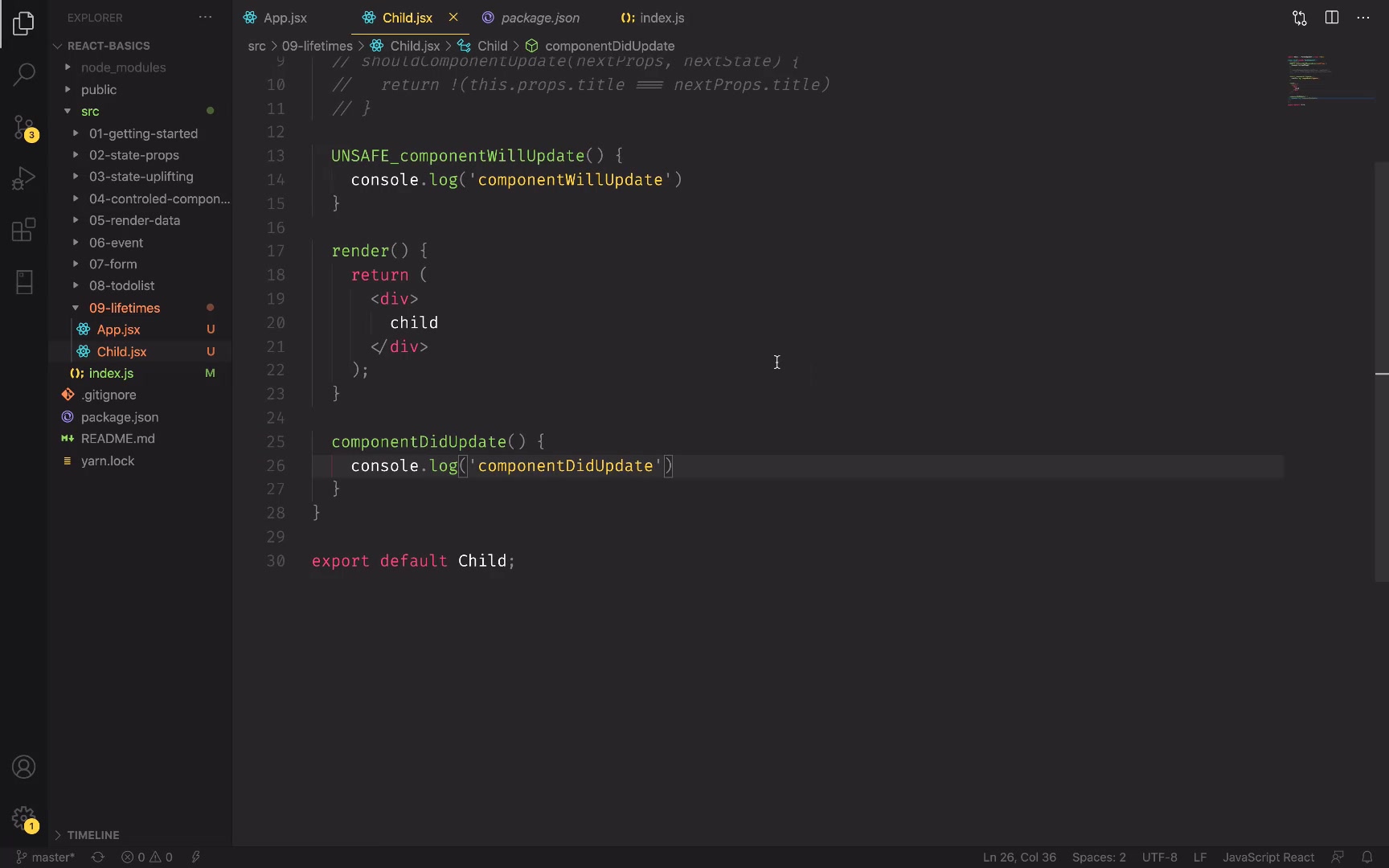Viewport: 1389px width, 868px height.
Task: Click the feedback icon in status bar
Action: 1338,858
